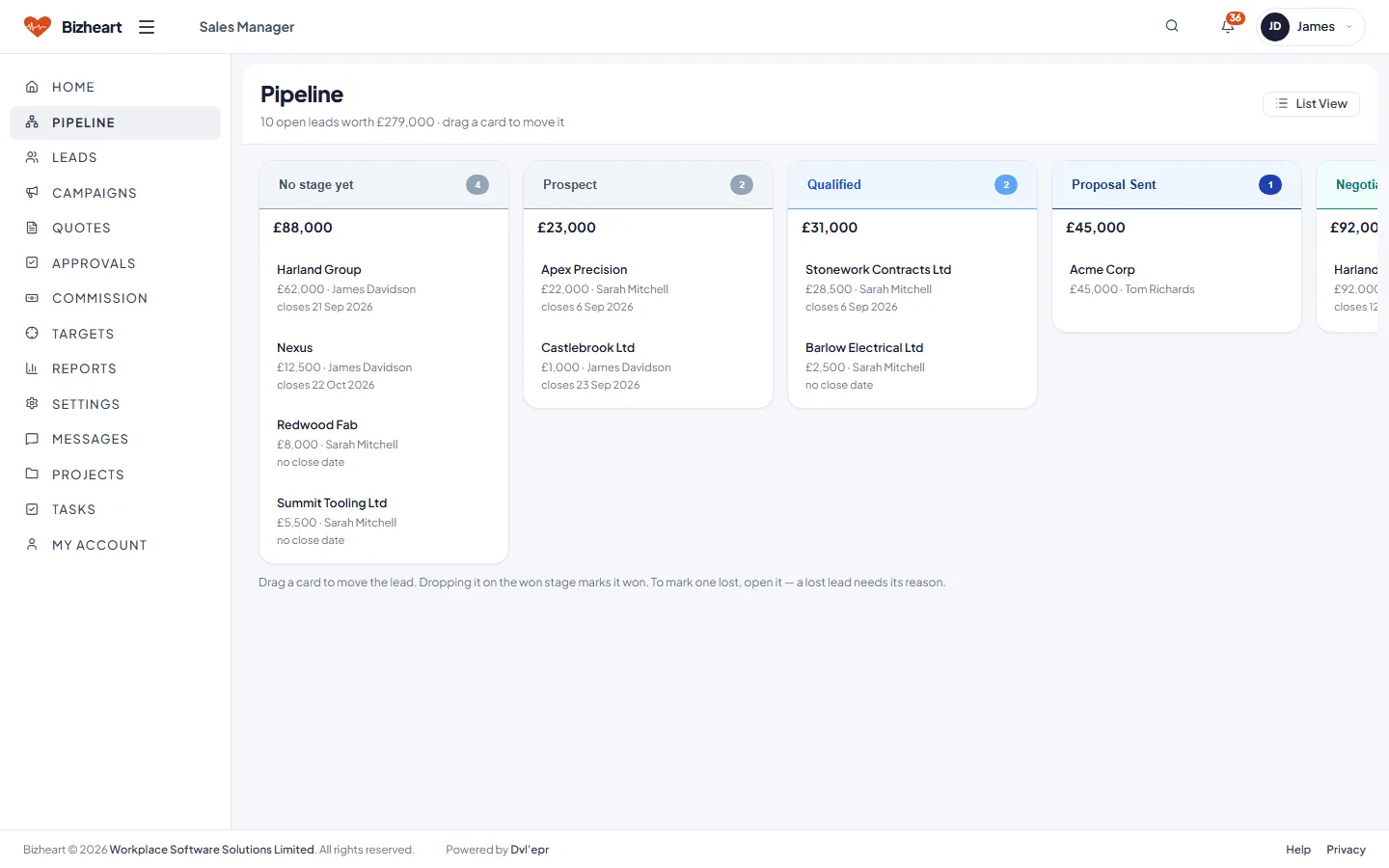Open notifications bell with 36 badge
The height and width of the screenshot is (868, 1389).
1228,26
